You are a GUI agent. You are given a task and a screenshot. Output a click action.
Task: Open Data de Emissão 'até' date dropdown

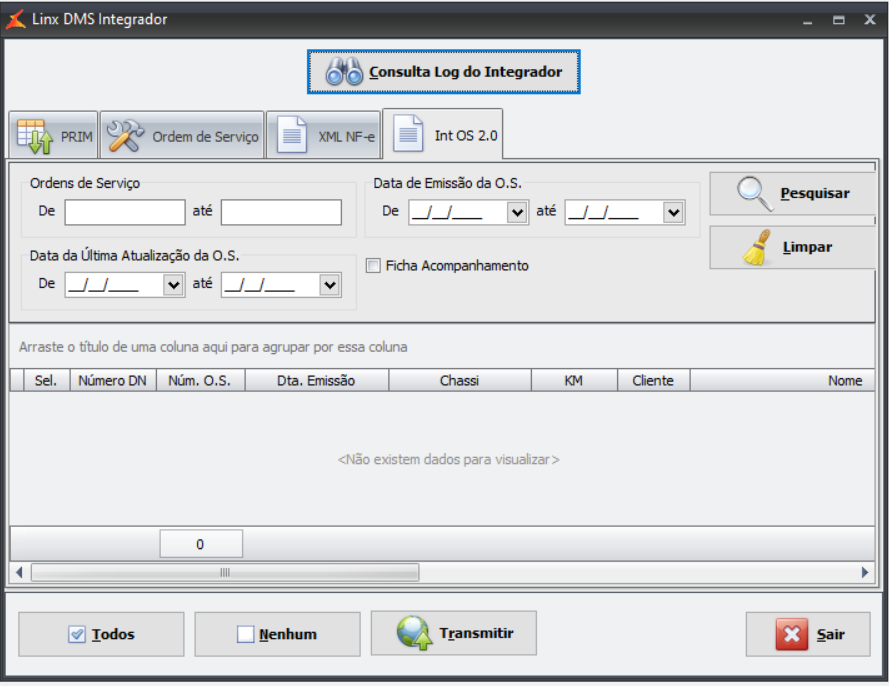(673, 213)
